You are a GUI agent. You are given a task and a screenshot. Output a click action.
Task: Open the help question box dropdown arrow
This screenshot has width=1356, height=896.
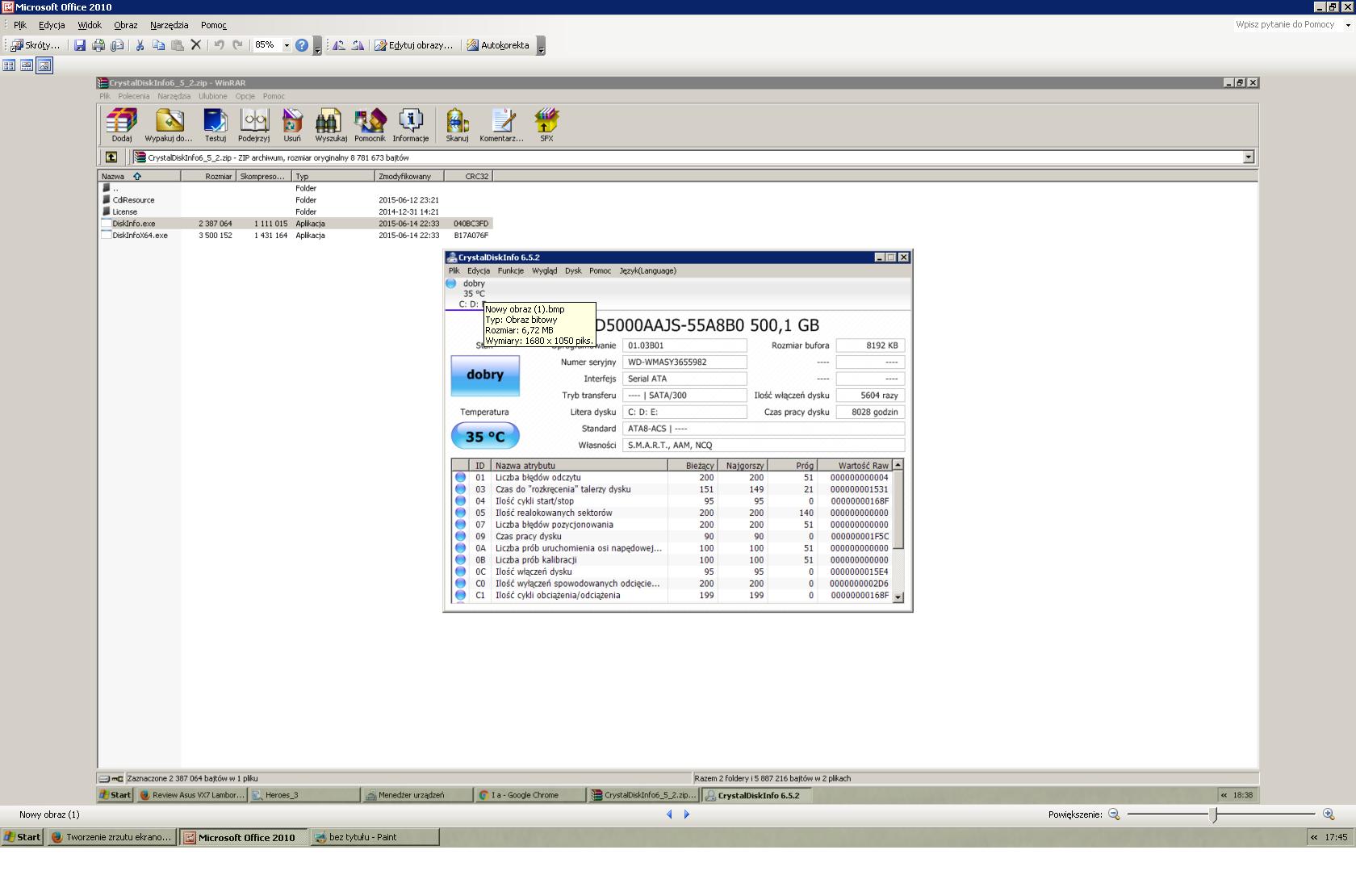click(x=1347, y=25)
